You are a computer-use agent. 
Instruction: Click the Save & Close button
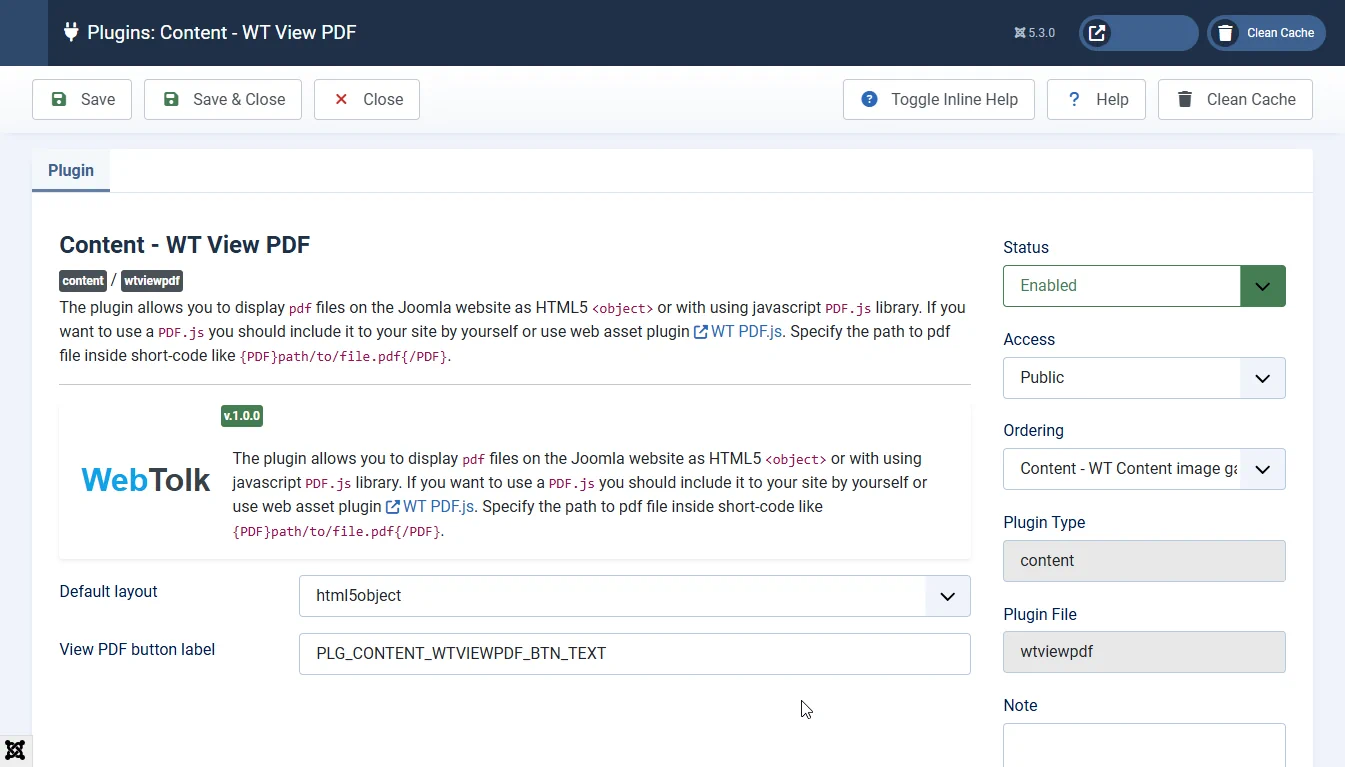click(223, 99)
